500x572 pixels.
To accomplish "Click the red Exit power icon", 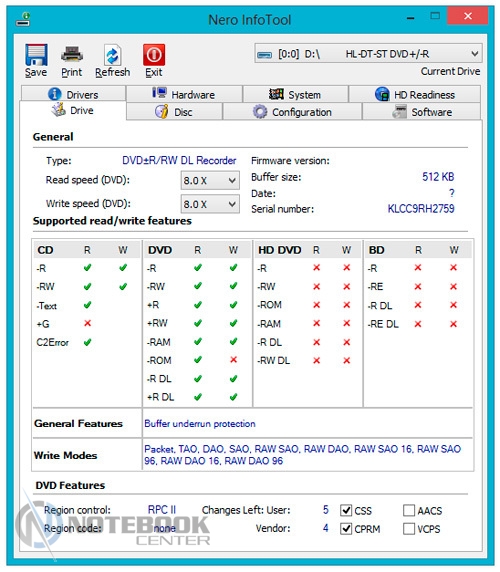I will click(x=154, y=55).
